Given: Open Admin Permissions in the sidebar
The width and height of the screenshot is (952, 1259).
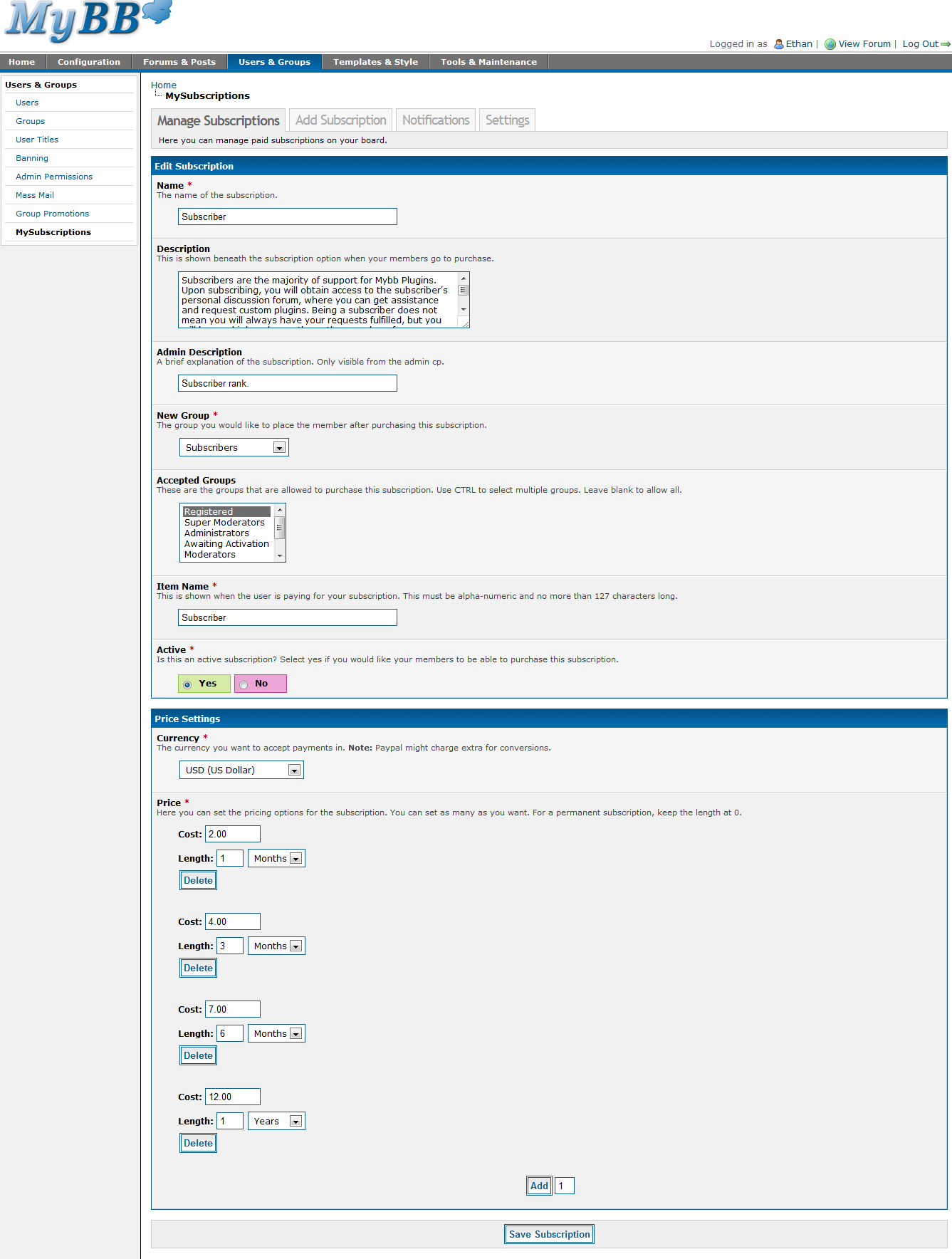Looking at the screenshot, I should click(54, 177).
